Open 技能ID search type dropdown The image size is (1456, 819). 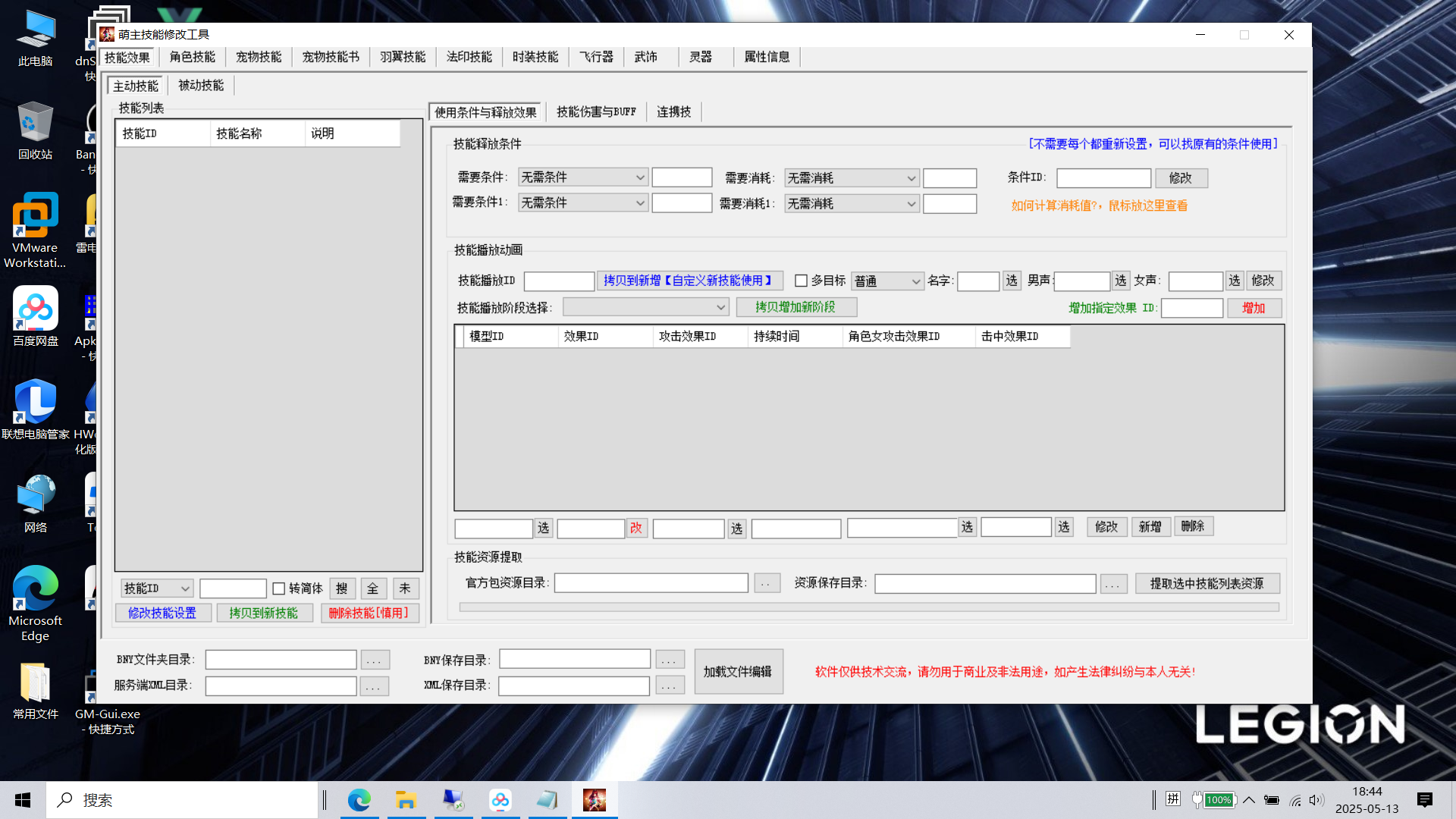(x=157, y=588)
